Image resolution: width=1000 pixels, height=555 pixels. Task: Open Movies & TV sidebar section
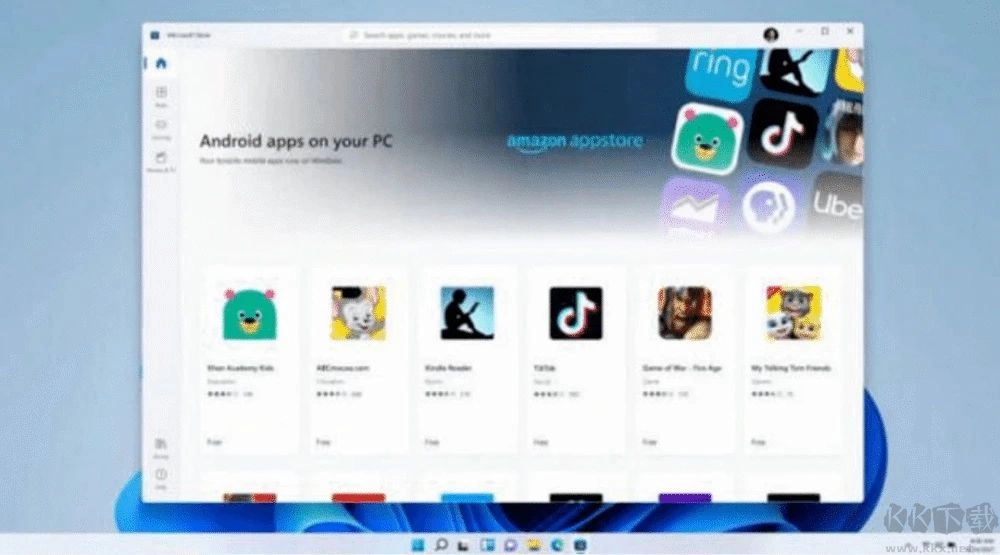161,160
